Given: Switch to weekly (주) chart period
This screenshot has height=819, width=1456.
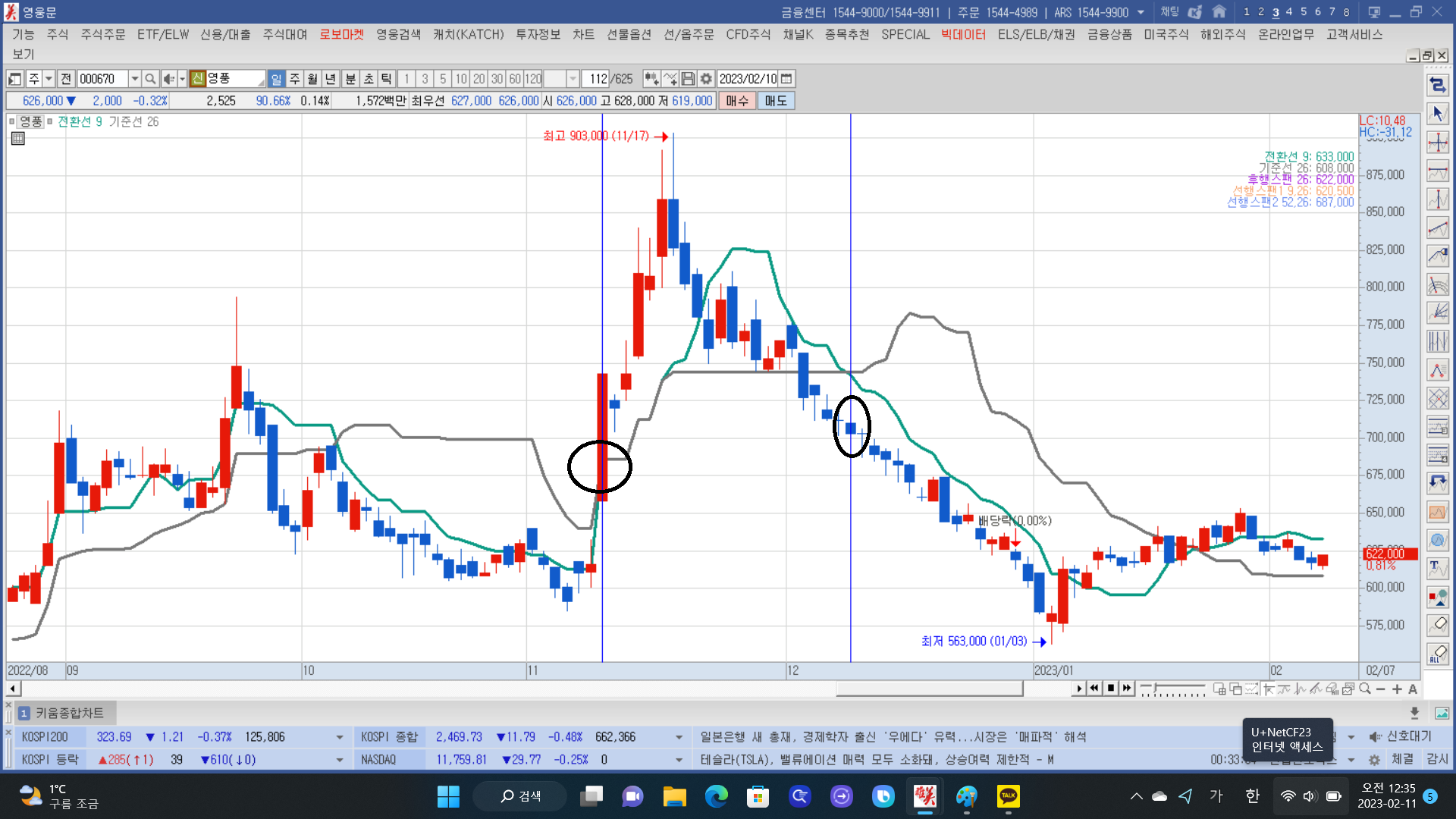Looking at the screenshot, I should tap(294, 79).
